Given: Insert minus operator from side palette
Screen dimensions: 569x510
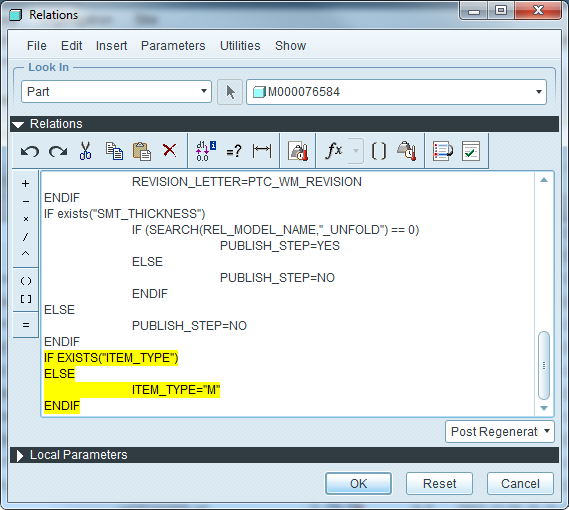Looking at the screenshot, I should tap(25, 201).
